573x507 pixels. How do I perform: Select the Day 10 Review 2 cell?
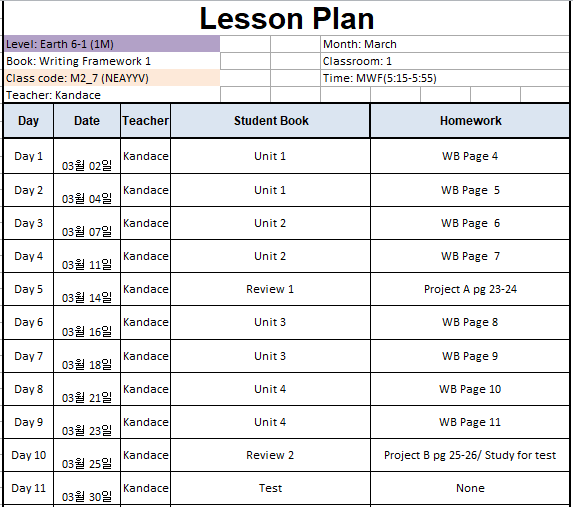tap(270, 455)
